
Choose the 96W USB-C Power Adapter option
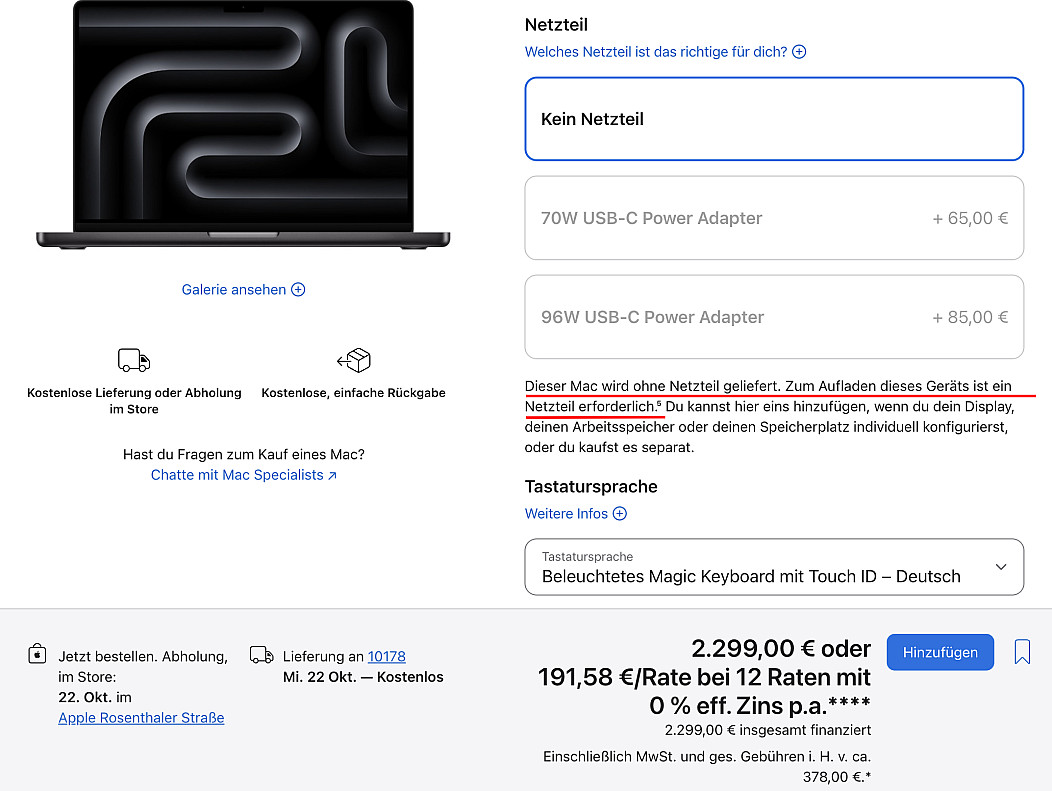click(774, 317)
